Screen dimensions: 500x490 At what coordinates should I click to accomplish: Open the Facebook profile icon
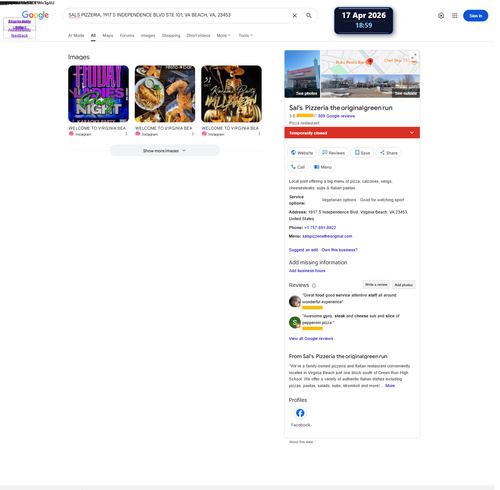tap(300, 413)
